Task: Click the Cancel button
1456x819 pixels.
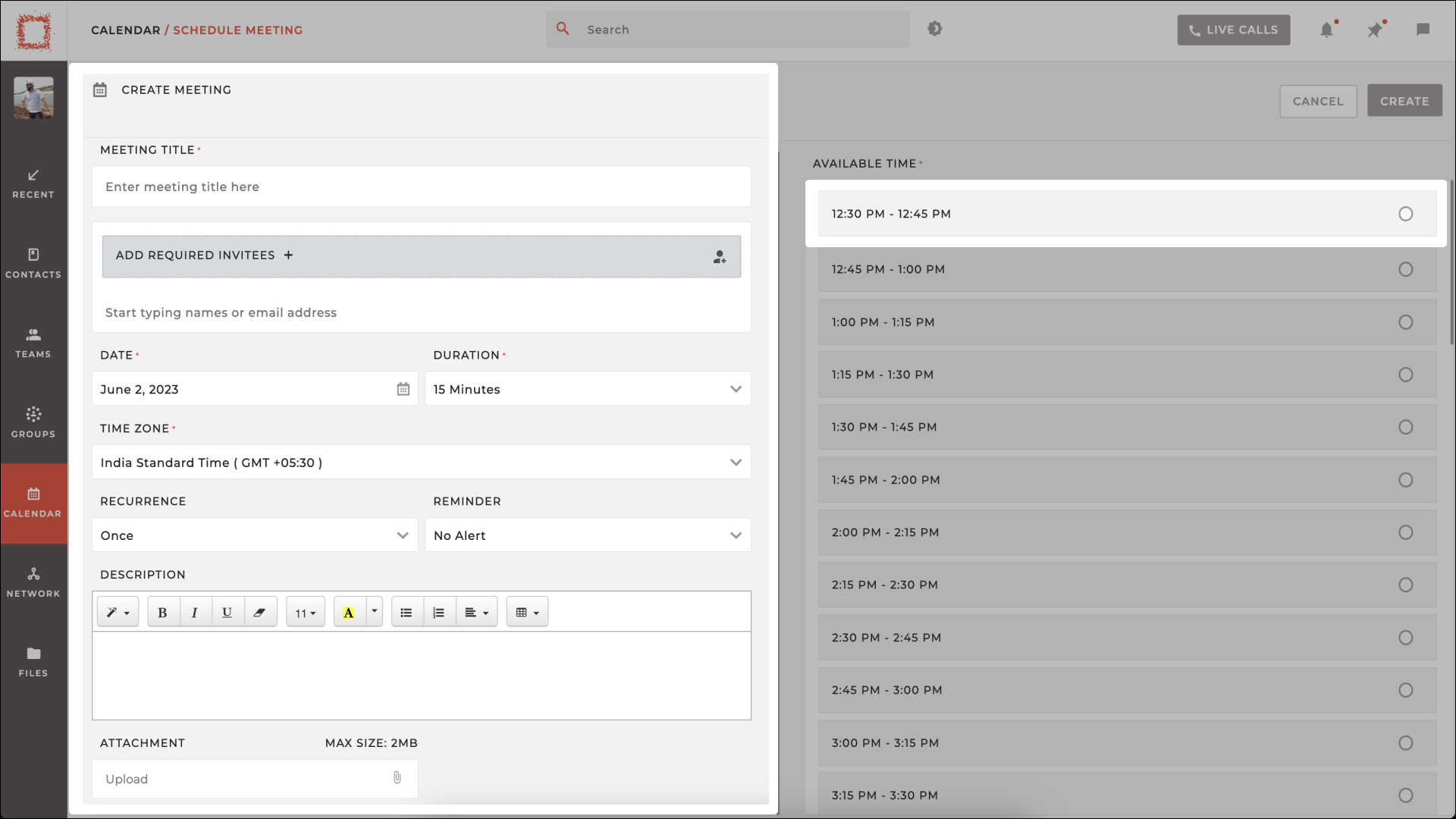Action: pos(1318,100)
